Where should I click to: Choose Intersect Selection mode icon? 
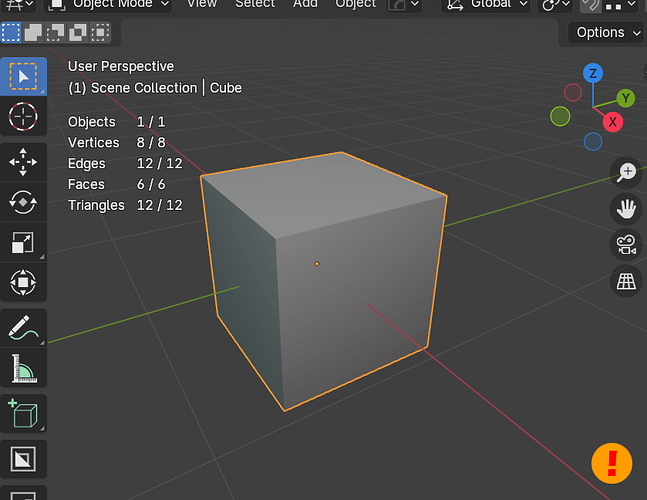tap(100, 33)
